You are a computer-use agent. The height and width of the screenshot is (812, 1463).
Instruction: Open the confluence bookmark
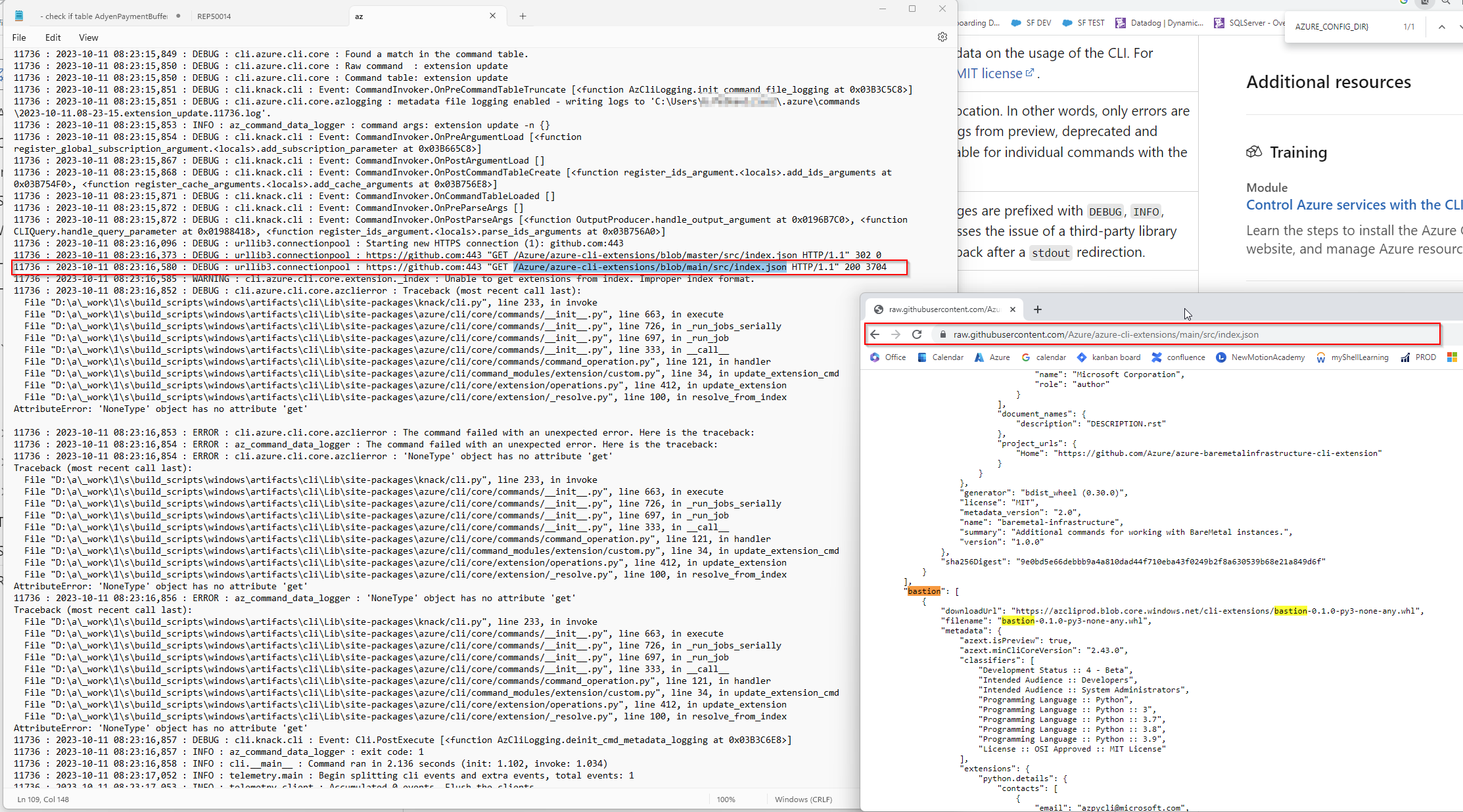pos(1185,357)
